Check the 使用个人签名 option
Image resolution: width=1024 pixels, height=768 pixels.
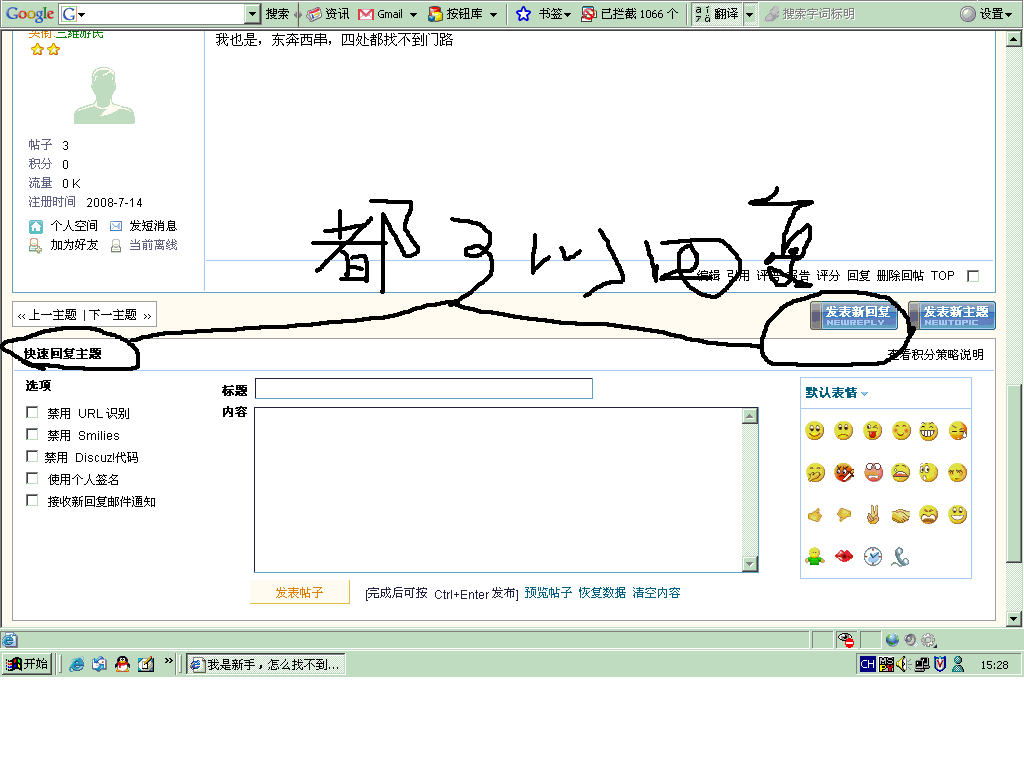(x=31, y=478)
